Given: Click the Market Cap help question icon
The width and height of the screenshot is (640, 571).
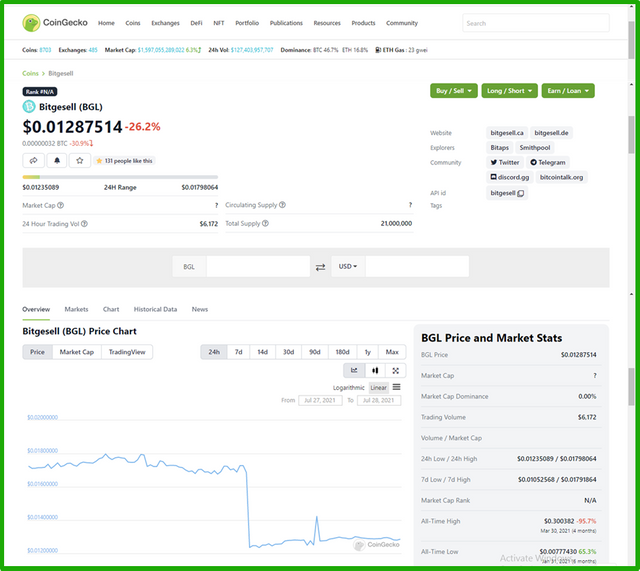Looking at the screenshot, I should click(60, 205).
